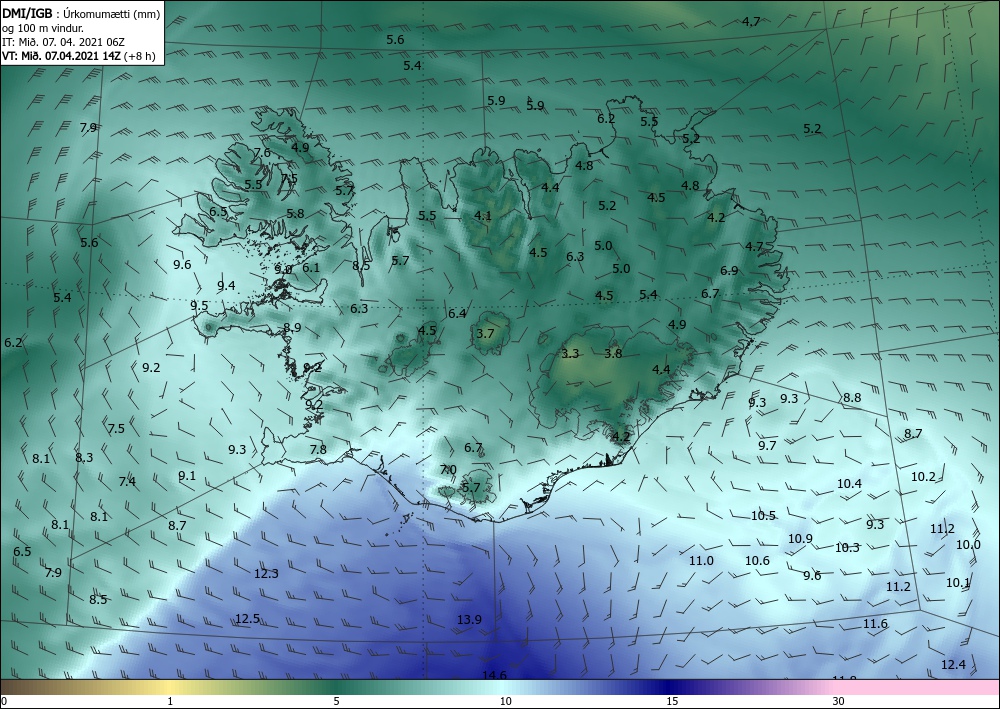Viewport: 1000px width, 709px height.
Task: Click the 'og 100 m vindur.' legend line
Action: tap(43, 28)
